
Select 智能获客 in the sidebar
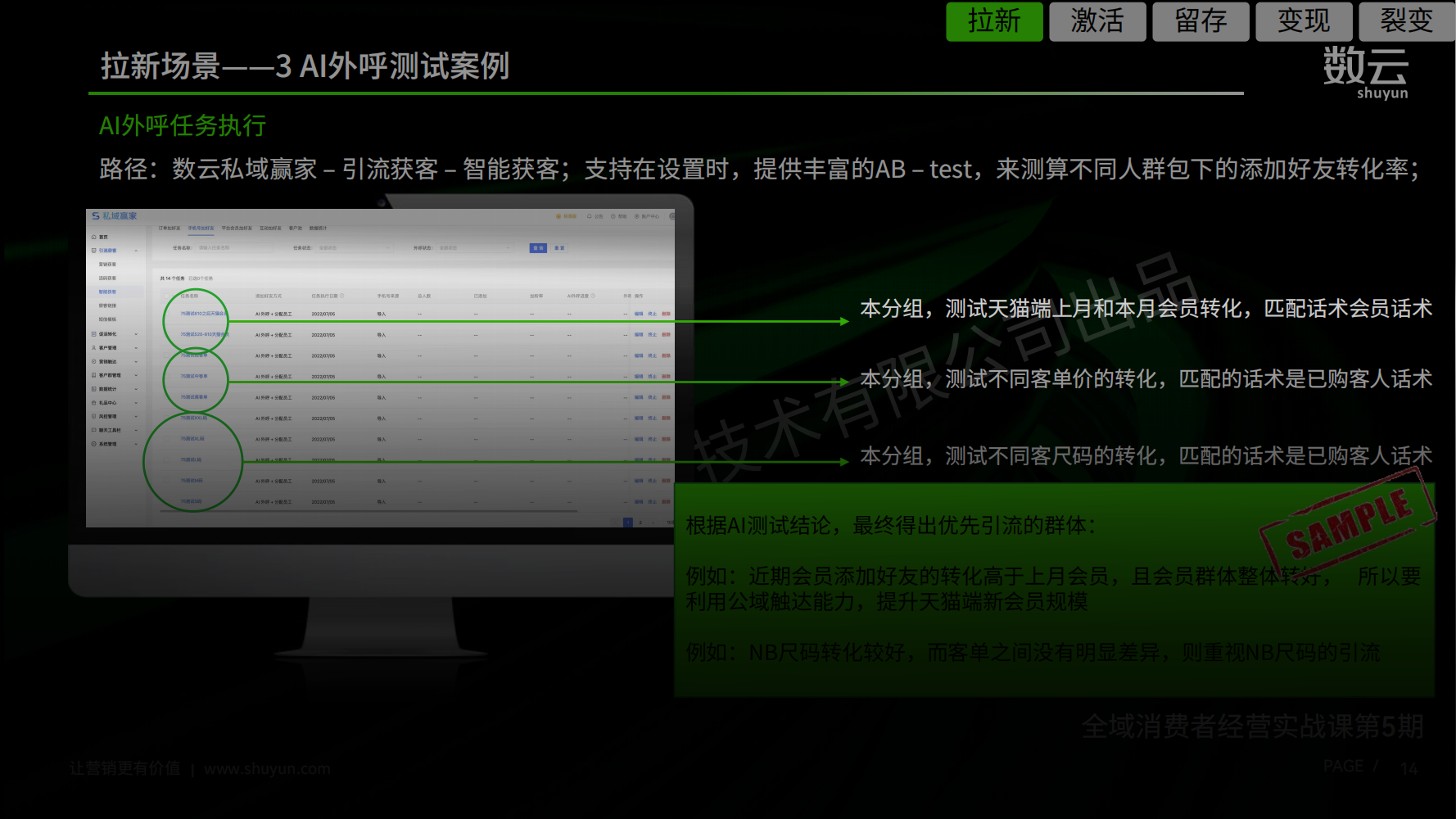tap(107, 292)
